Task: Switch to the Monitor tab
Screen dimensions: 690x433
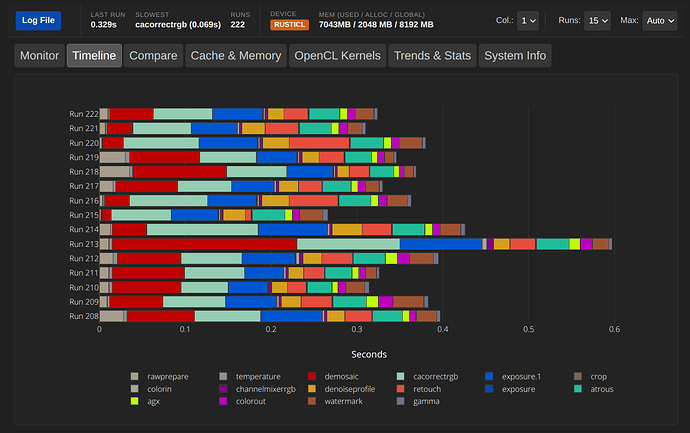Action: pyautogui.click(x=39, y=56)
